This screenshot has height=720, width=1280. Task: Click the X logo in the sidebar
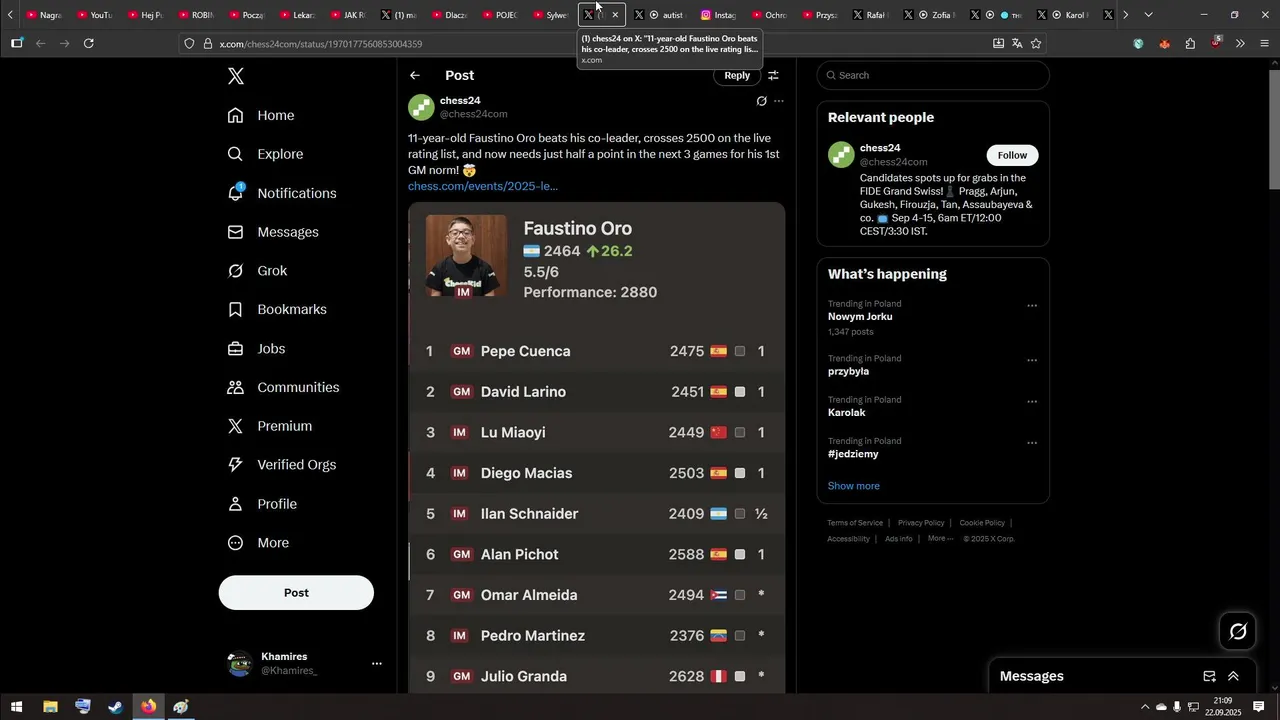coord(236,76)
